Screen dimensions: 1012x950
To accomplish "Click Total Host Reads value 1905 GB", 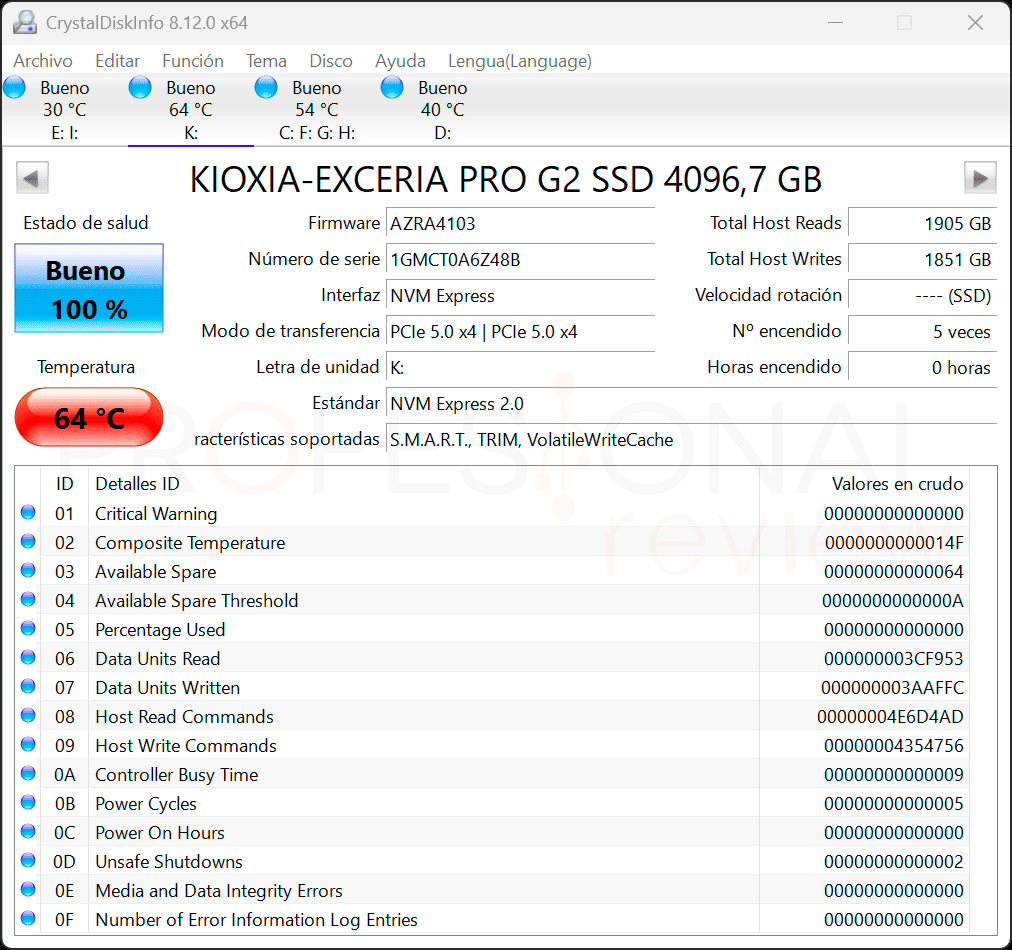I will click(x=922, y=224).
